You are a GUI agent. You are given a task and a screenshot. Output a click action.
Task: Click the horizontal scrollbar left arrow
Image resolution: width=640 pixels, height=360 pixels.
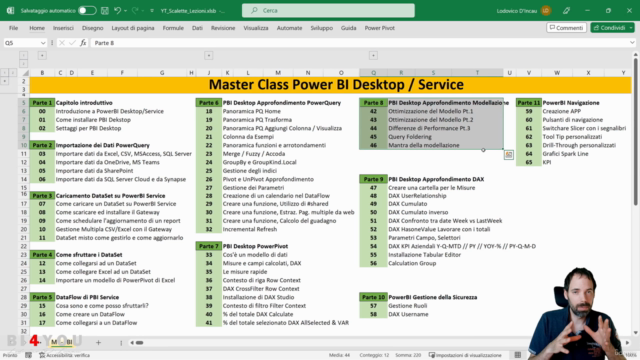[132, 342]
